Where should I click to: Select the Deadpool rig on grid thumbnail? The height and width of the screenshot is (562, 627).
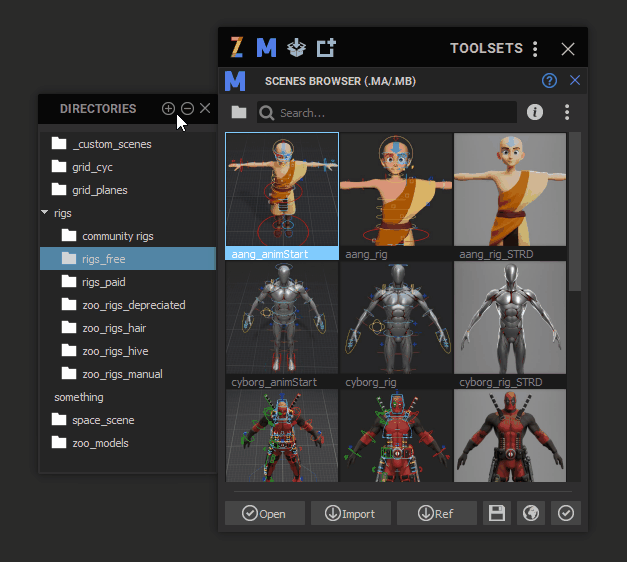[x=282, y=435]
